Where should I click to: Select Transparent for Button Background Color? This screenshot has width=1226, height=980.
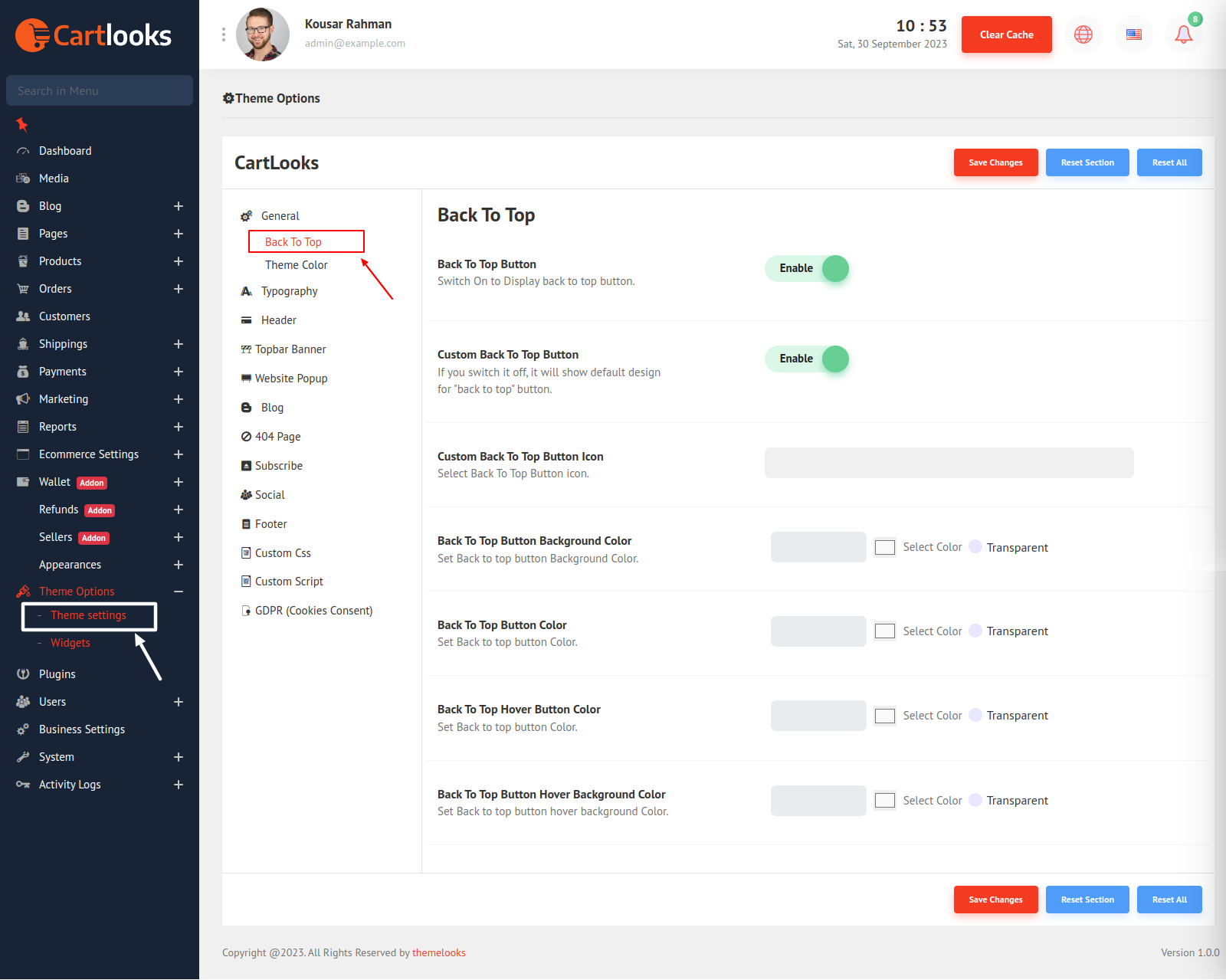(975, 547)
